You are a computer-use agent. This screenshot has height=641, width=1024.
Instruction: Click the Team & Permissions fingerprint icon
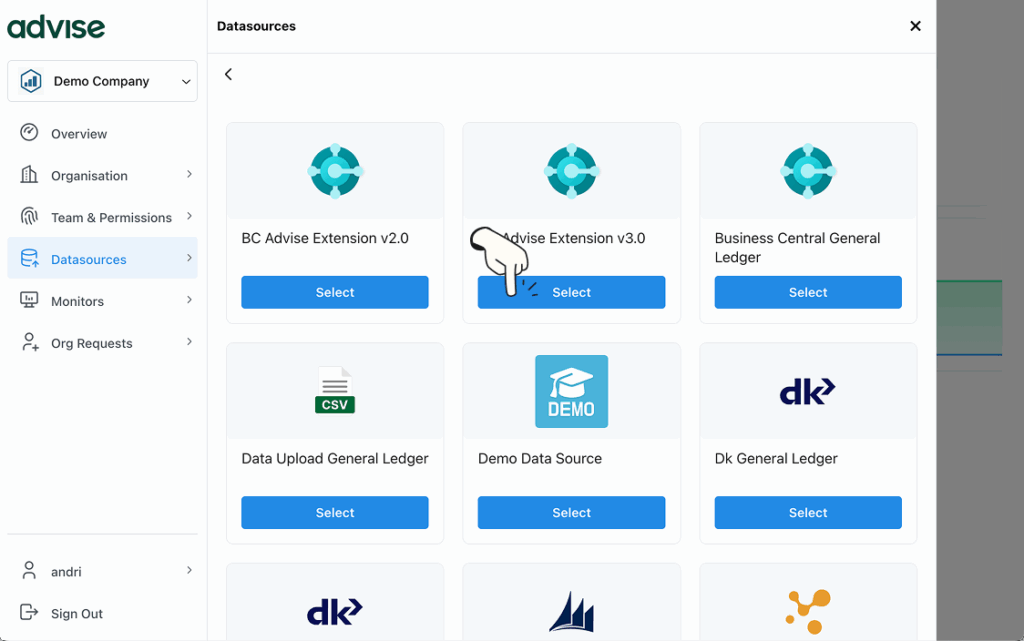[30, 217]
